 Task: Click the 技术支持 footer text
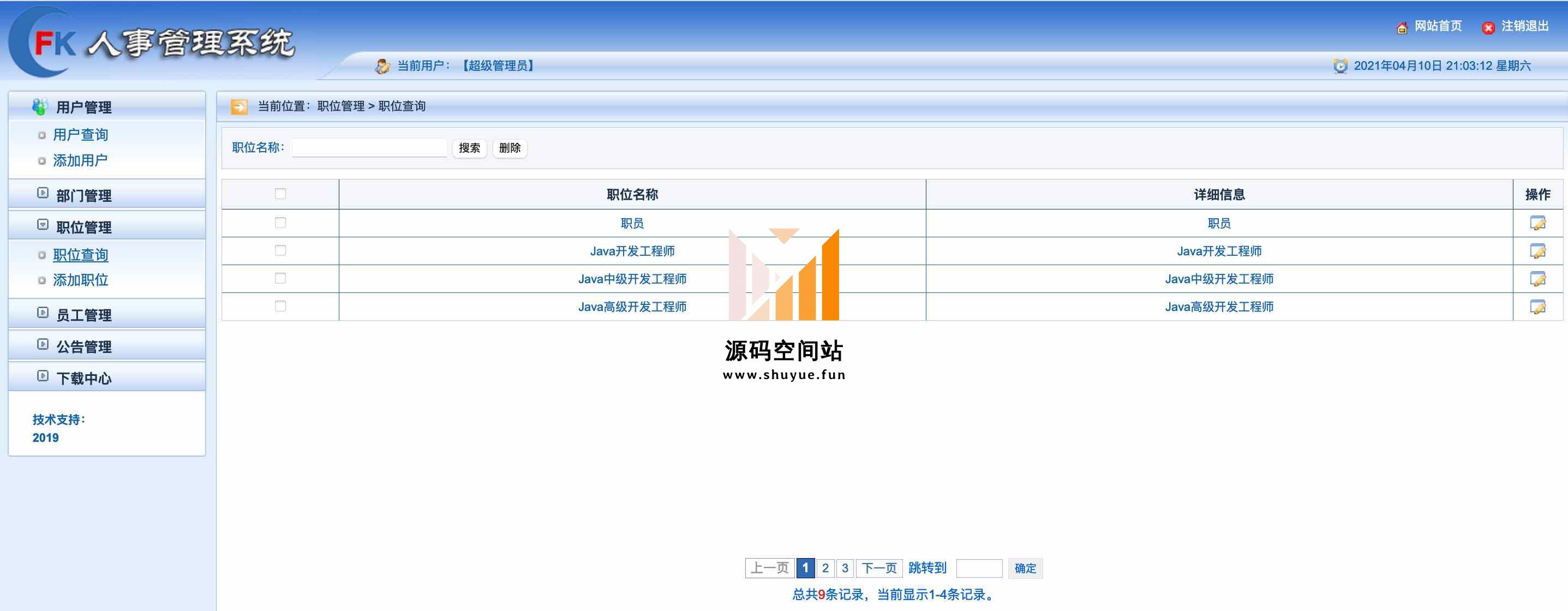58,420
